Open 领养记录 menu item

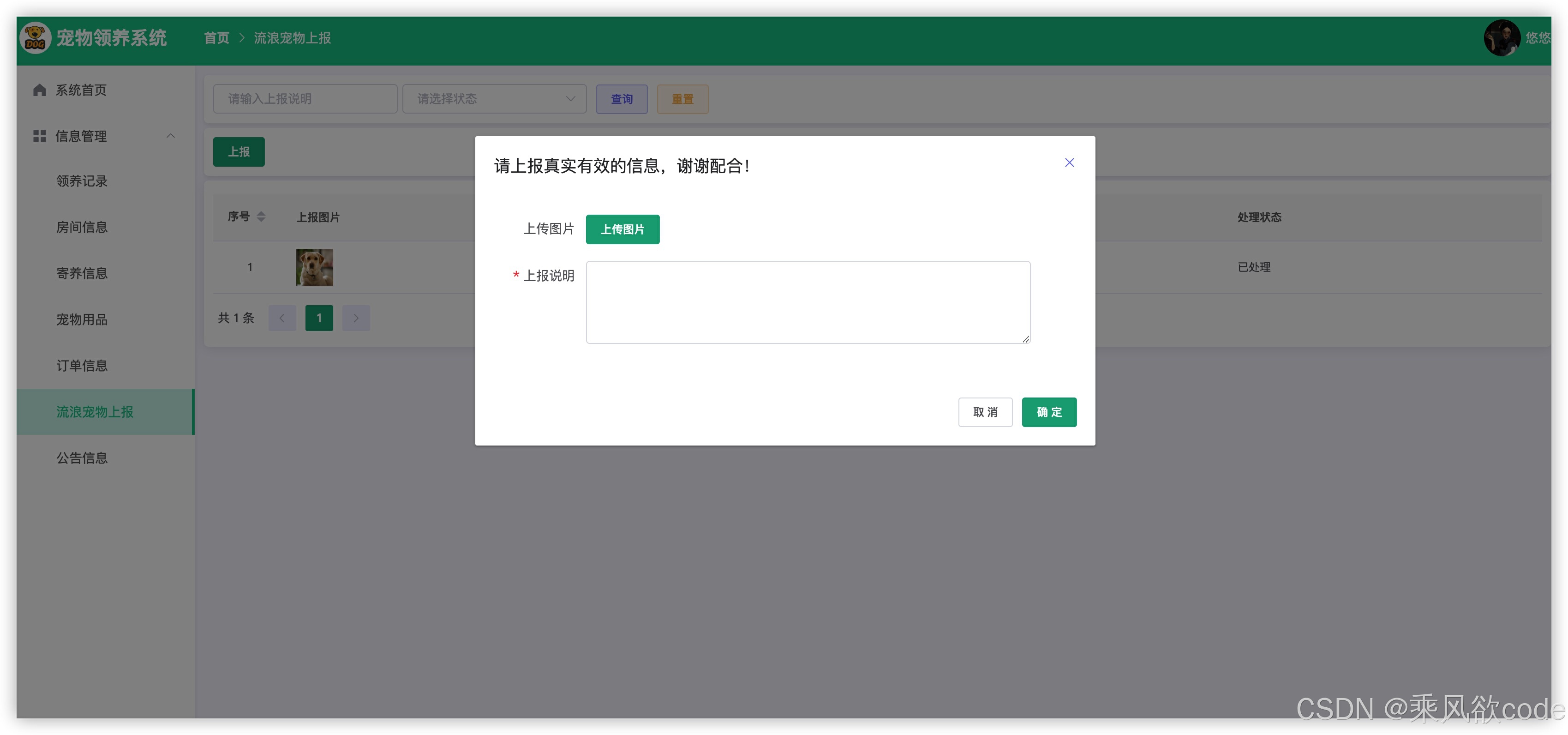click(82, 181)
